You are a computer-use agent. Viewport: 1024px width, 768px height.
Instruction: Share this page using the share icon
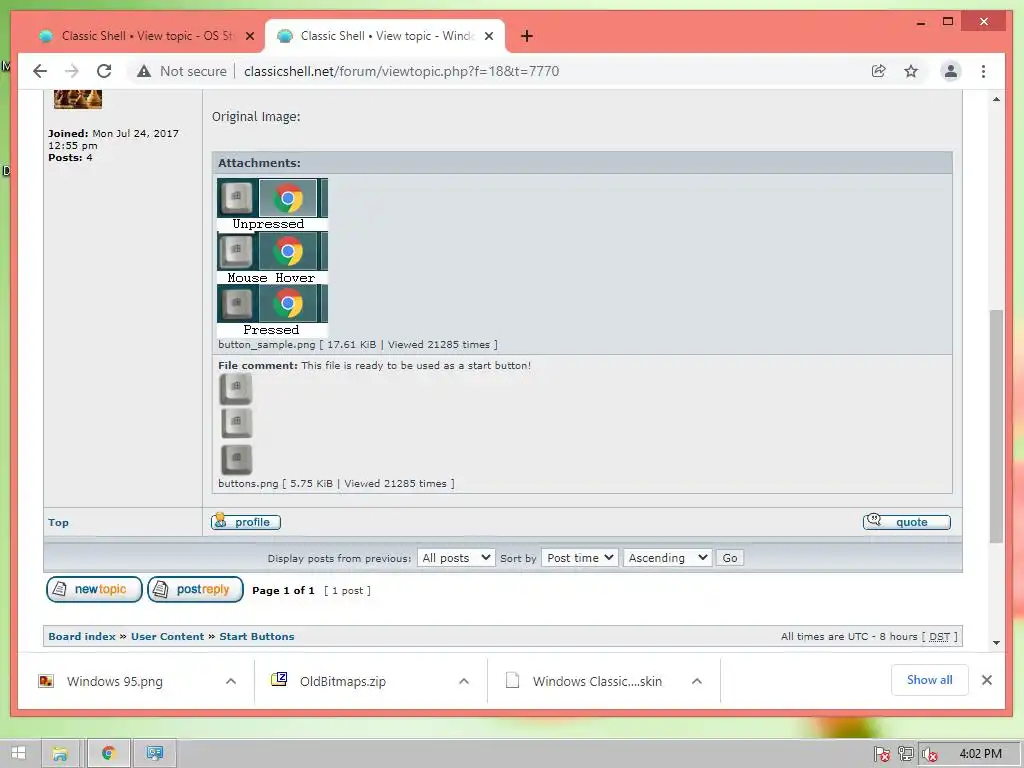(x=878, y=71)
